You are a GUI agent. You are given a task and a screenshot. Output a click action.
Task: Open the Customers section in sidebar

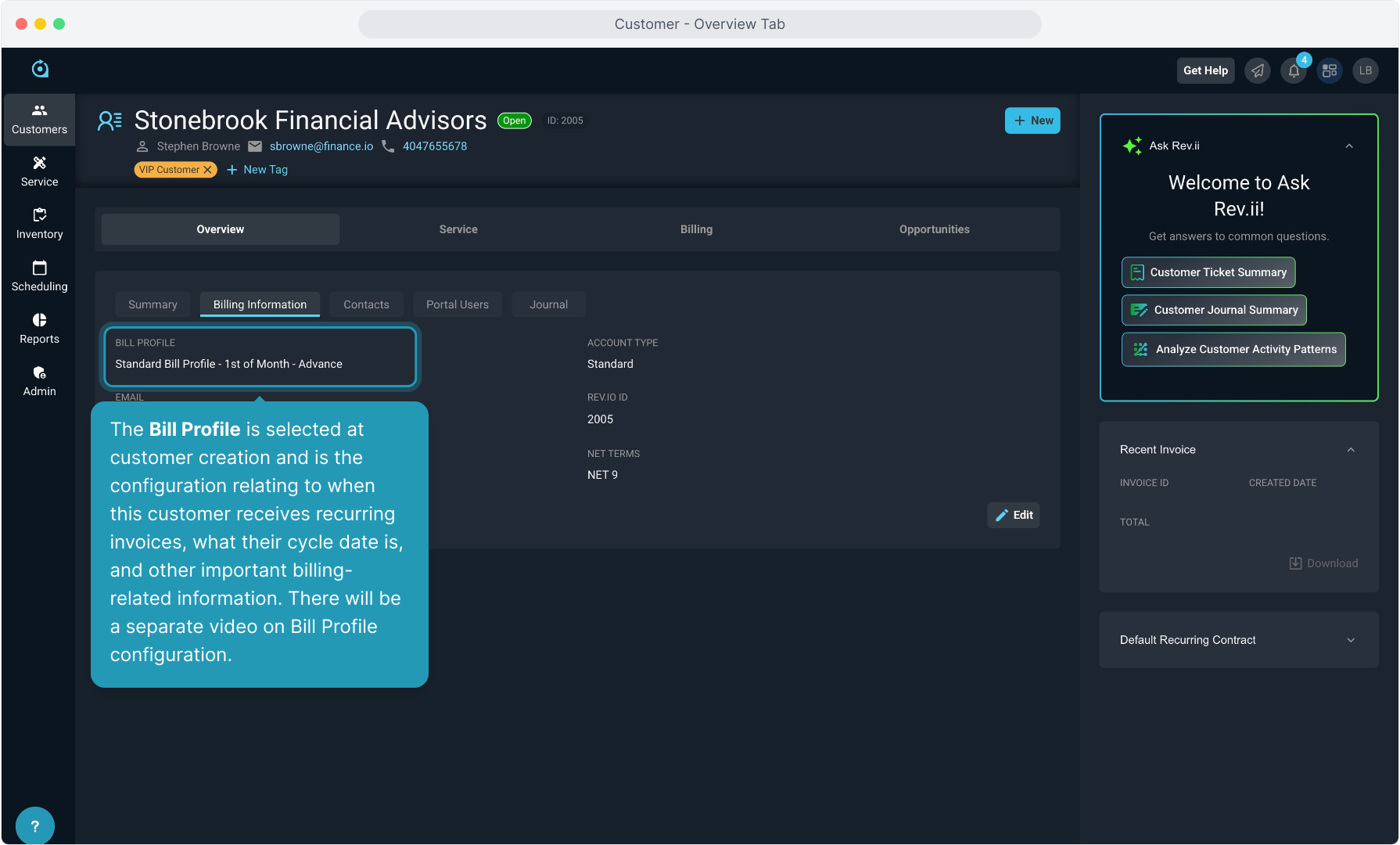click(39, 120)
